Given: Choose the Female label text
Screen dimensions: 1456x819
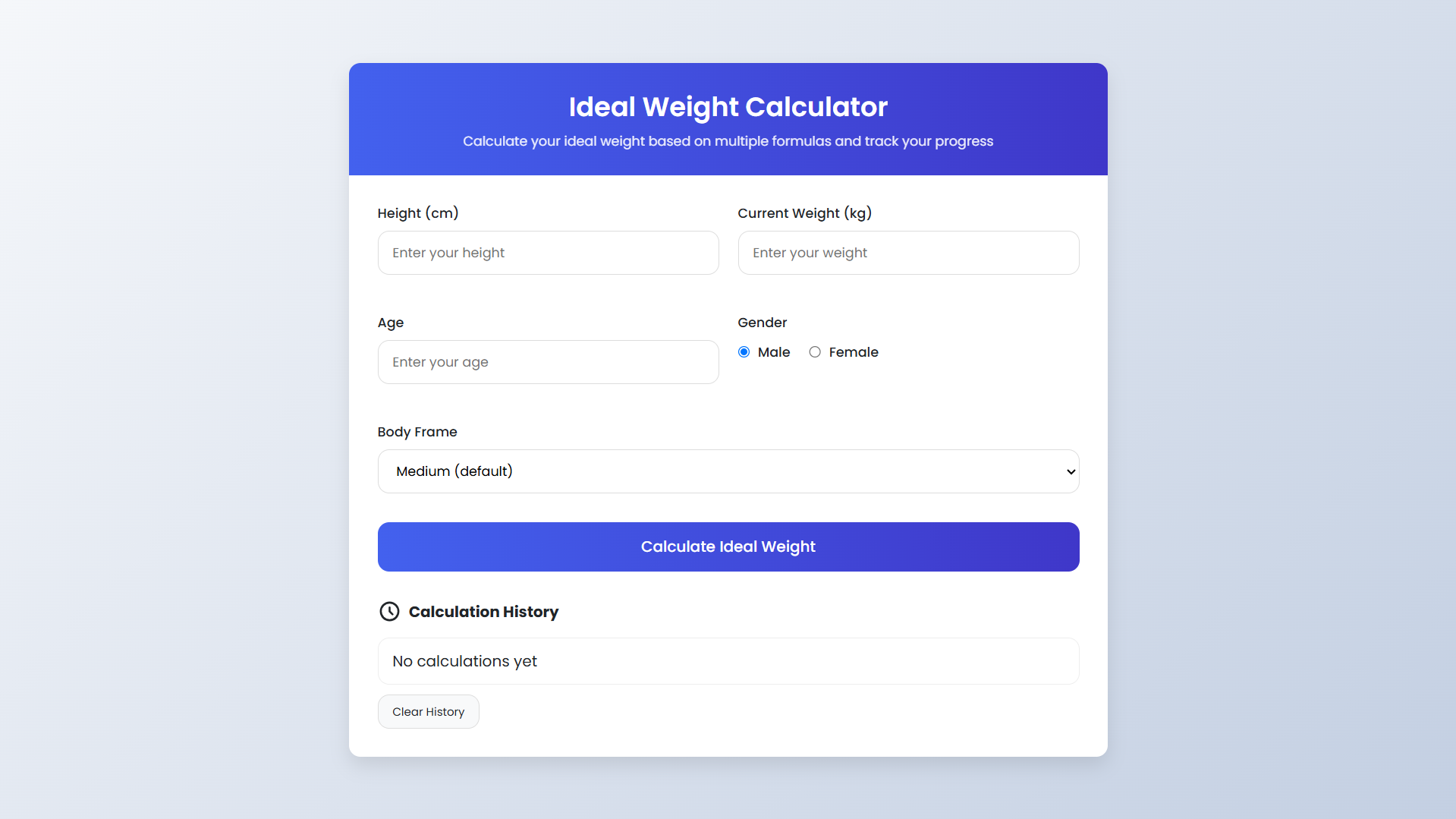Looking at the screenshot, I should point(854,352).
